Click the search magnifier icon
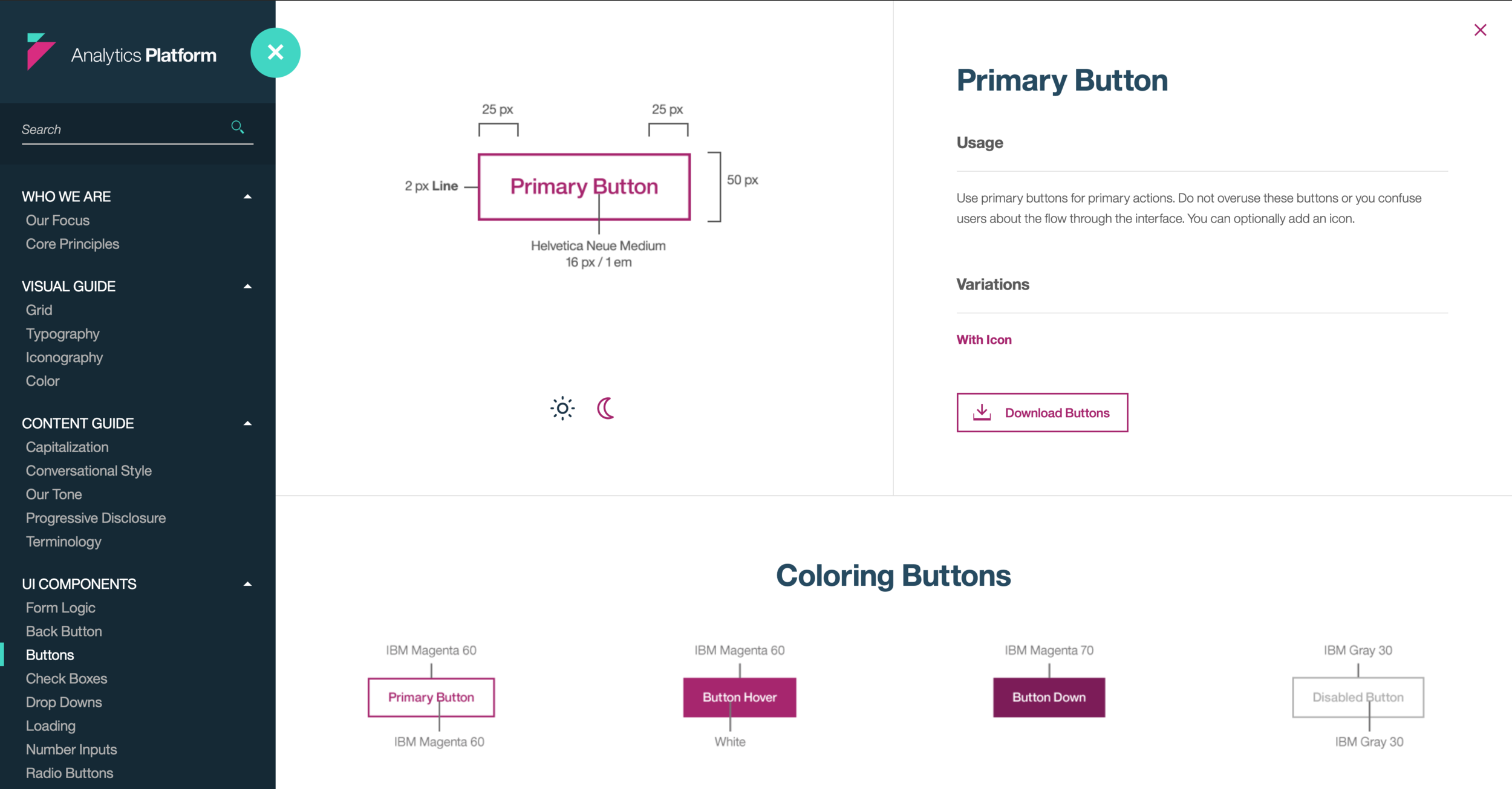Image resolution: width=1512 pixels, height=789 pixels. tap(238, 127)
